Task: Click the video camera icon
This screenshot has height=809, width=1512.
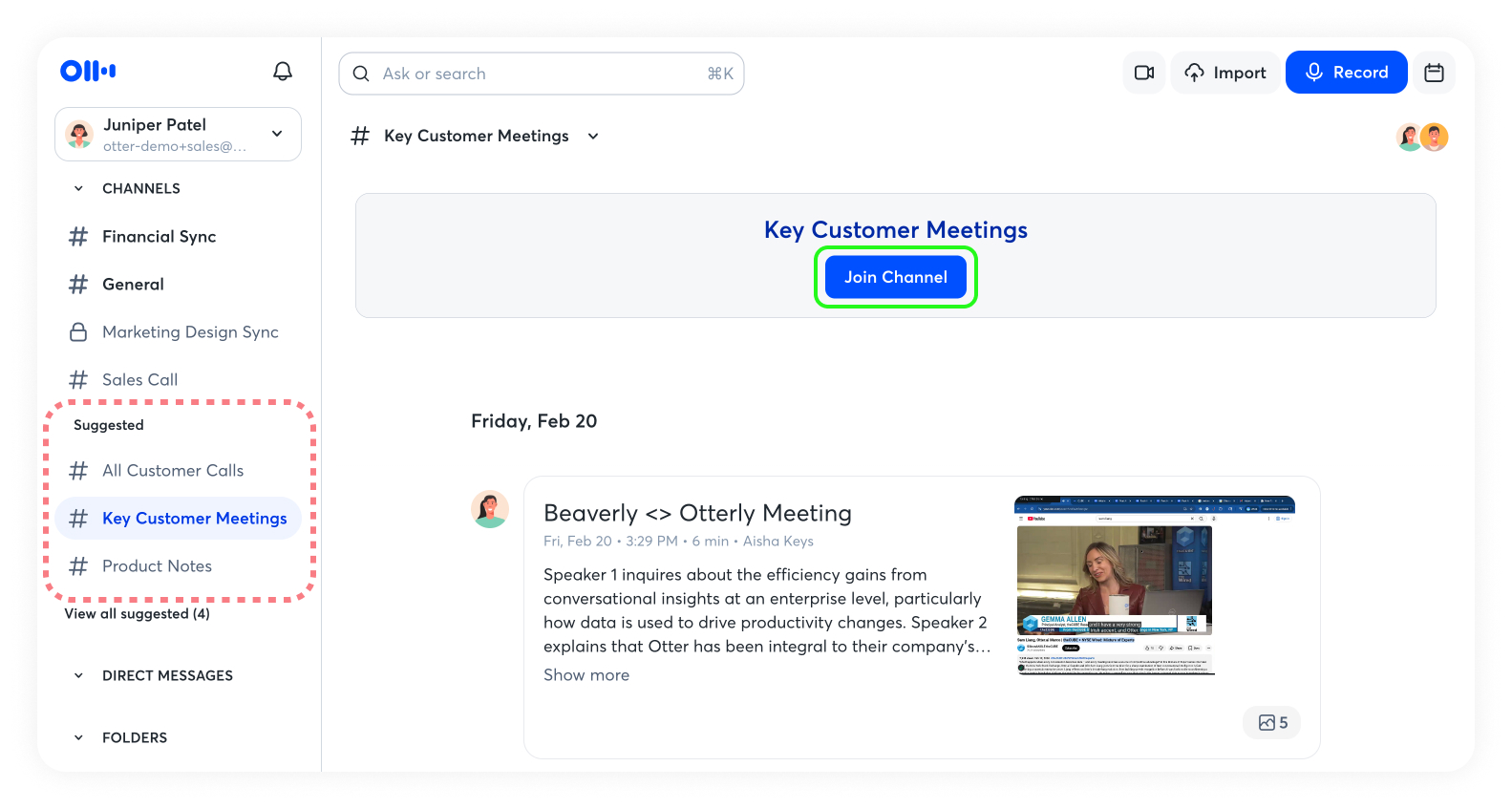Action: 1143,73
